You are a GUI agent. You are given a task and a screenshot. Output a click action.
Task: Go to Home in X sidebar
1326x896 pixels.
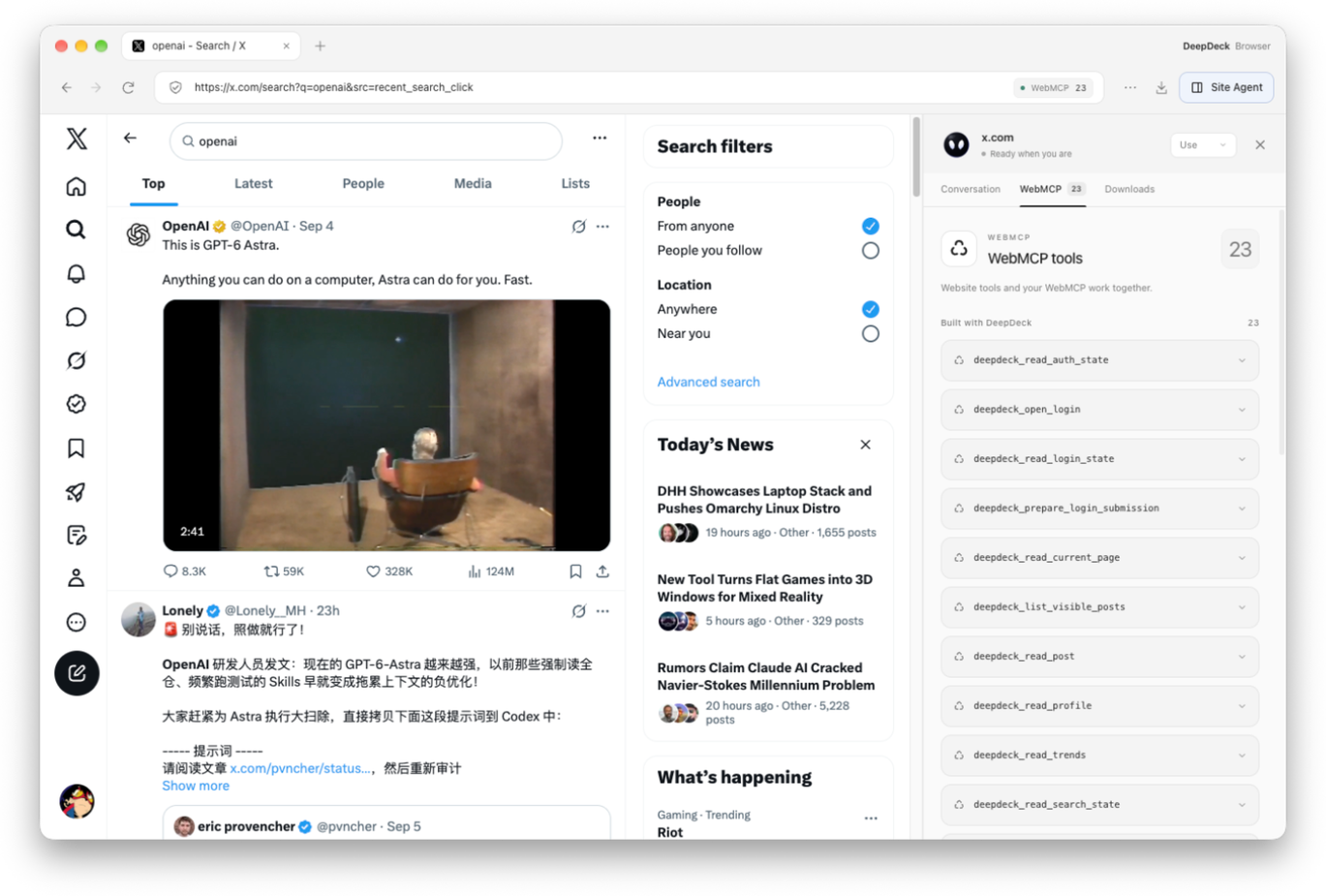click(x=77, y=186)
